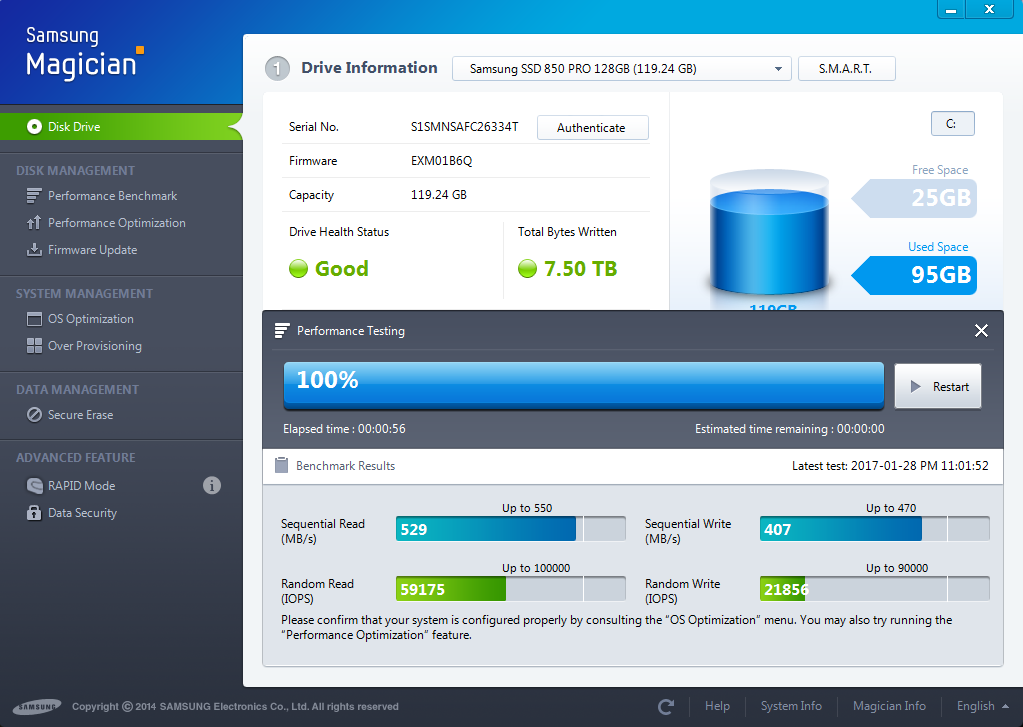Click the Firmware Update download icon
The height and width of the screenshot is (727, 1023).
tap(34, 250)
